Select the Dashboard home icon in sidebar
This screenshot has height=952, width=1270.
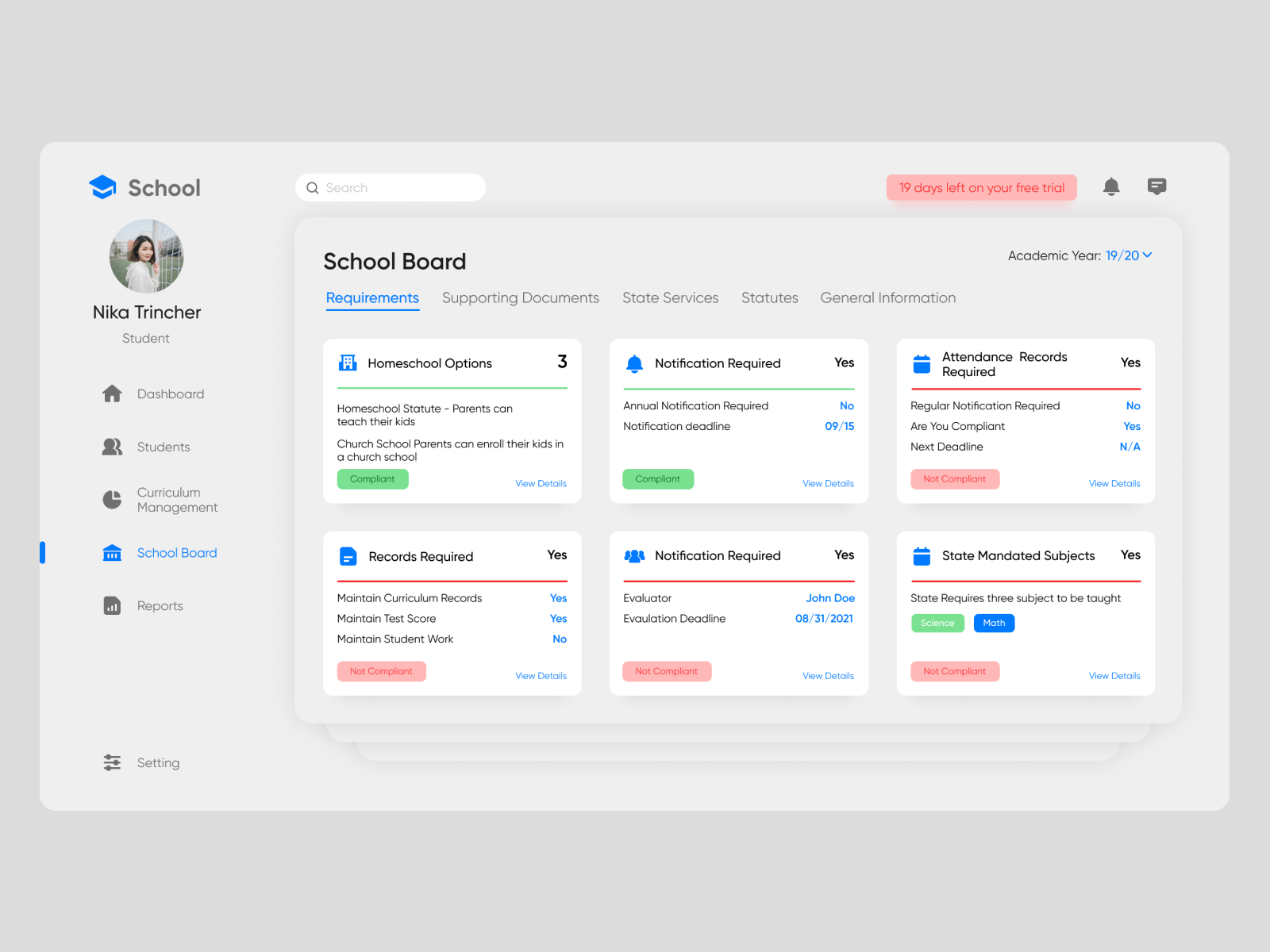(112, 393)
